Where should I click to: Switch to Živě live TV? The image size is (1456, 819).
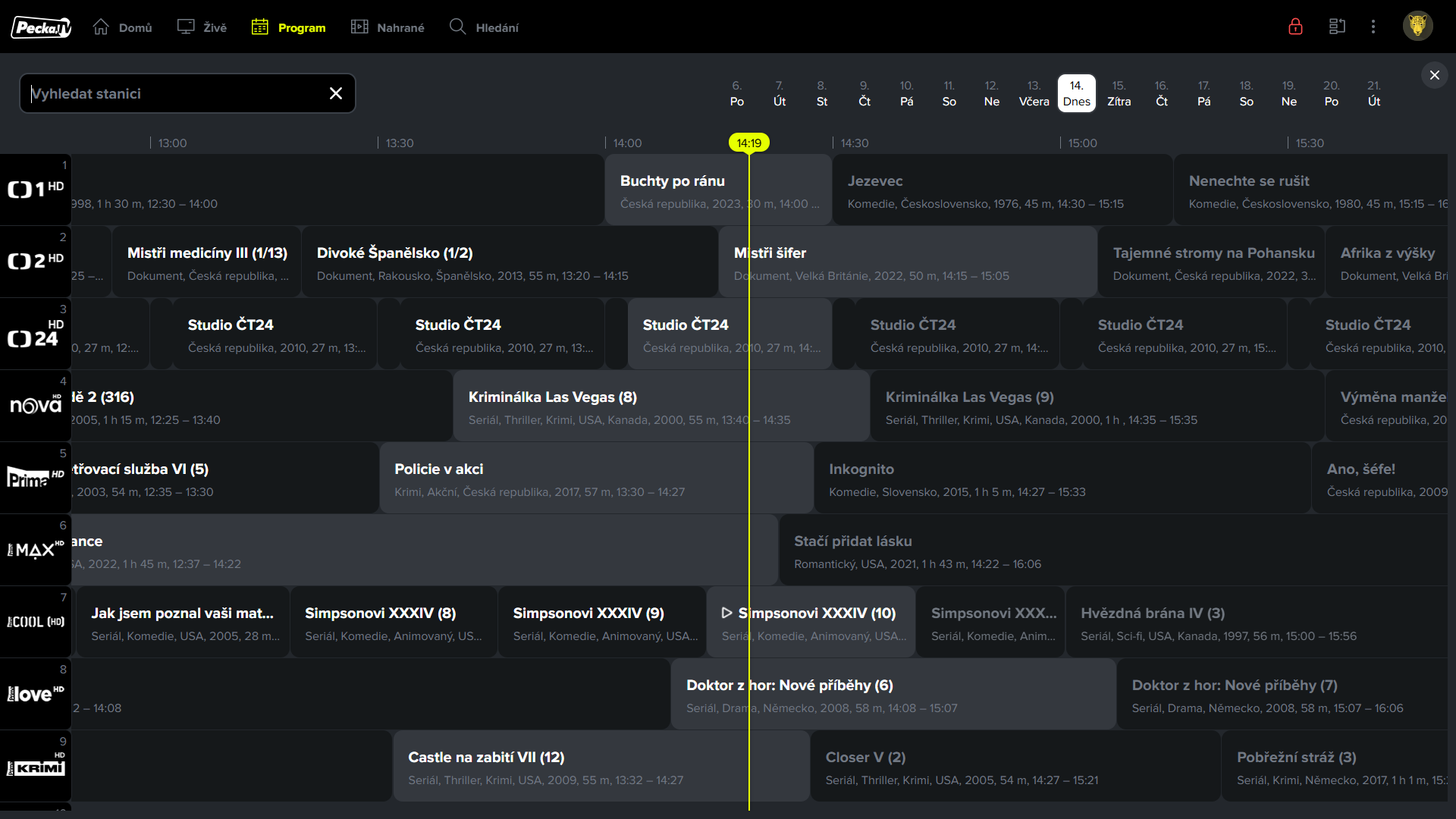(x=202, y=27)
